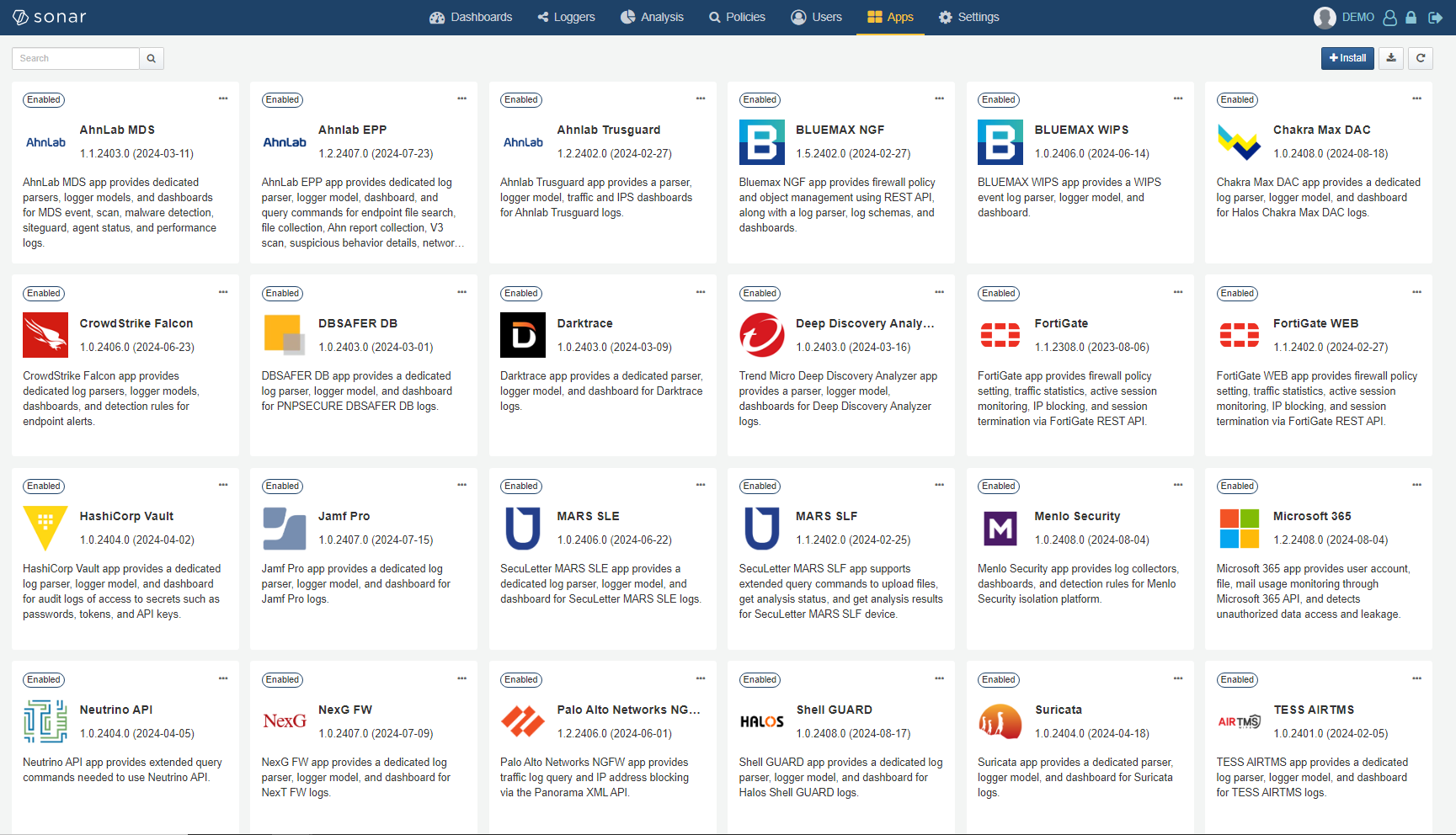Click the Shell GUARD HALOS logo
Image resolution: width=1456 pixels, height=835 pixels.
coord(762,721)
